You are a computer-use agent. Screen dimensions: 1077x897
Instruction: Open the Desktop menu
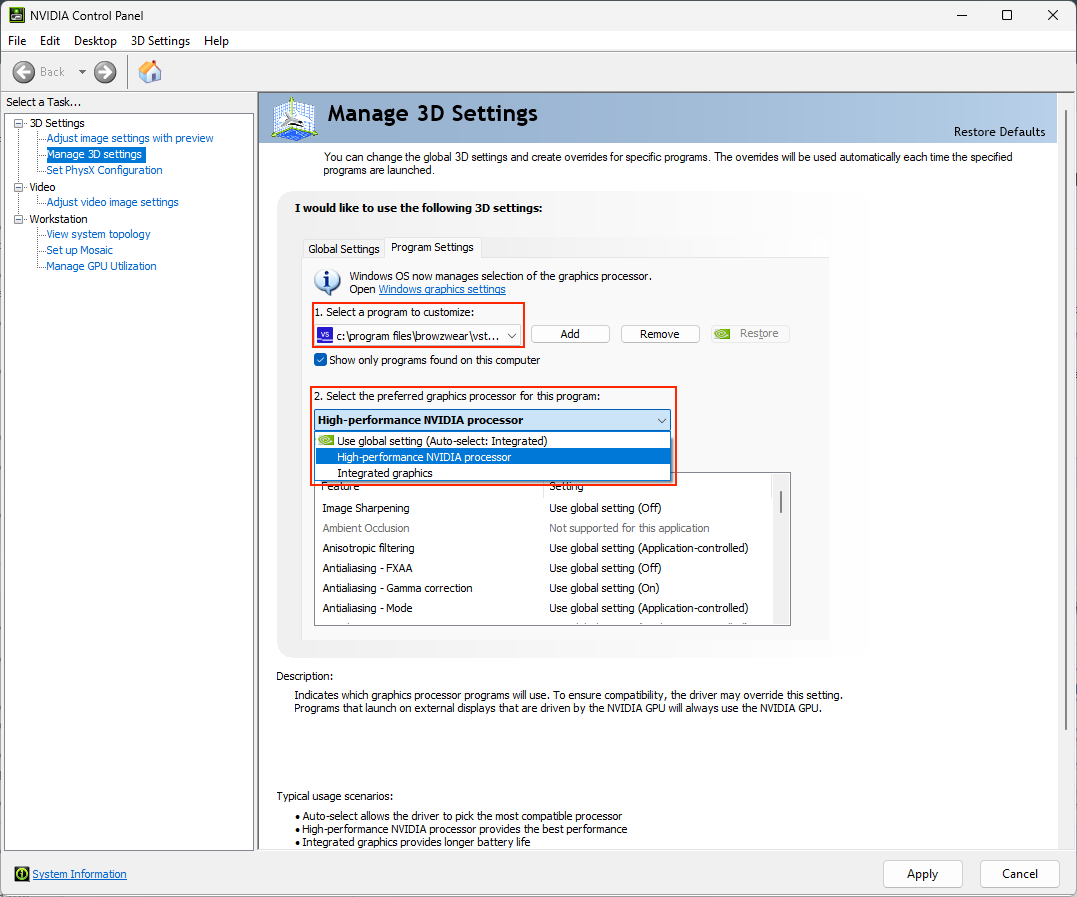click(x=95, y=41)
